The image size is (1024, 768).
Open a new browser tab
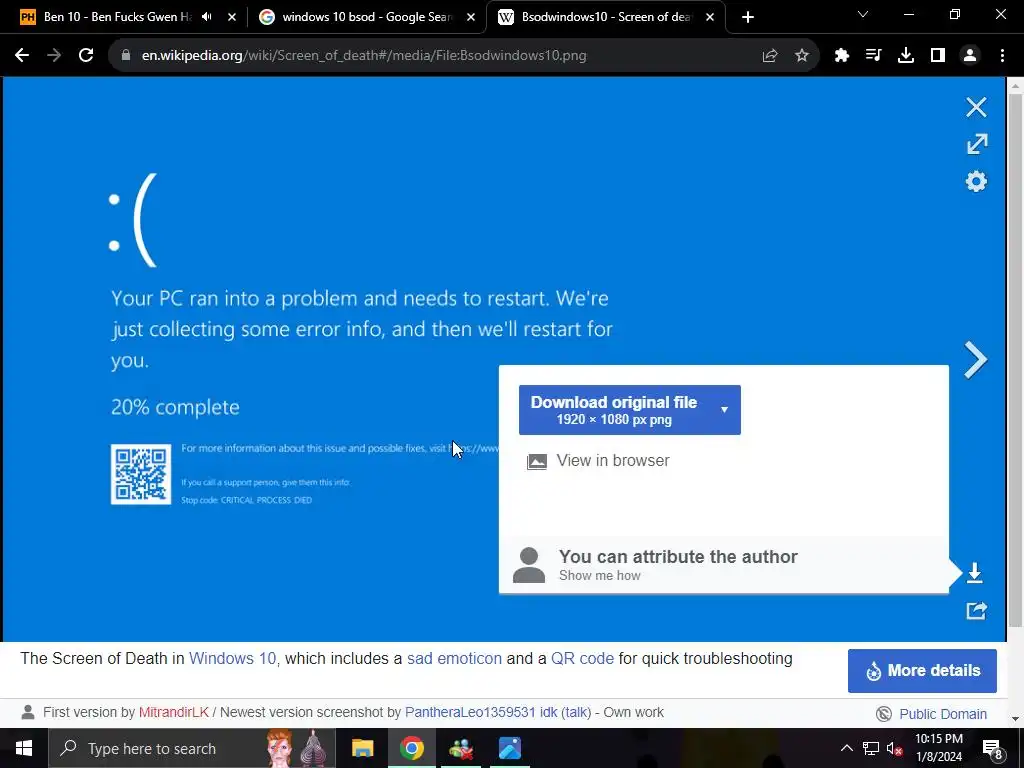click(x=748, y=18)
